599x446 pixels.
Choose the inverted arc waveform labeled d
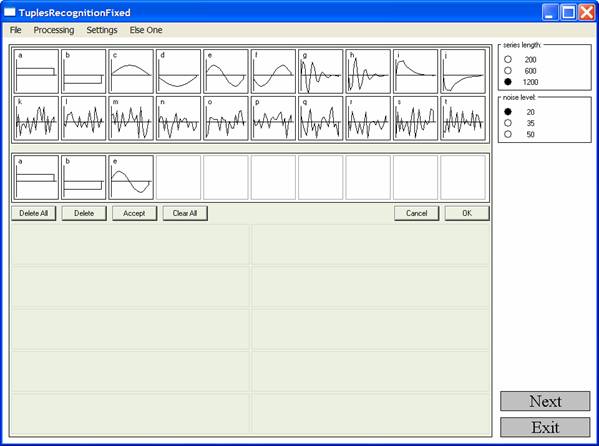[178, 71]
